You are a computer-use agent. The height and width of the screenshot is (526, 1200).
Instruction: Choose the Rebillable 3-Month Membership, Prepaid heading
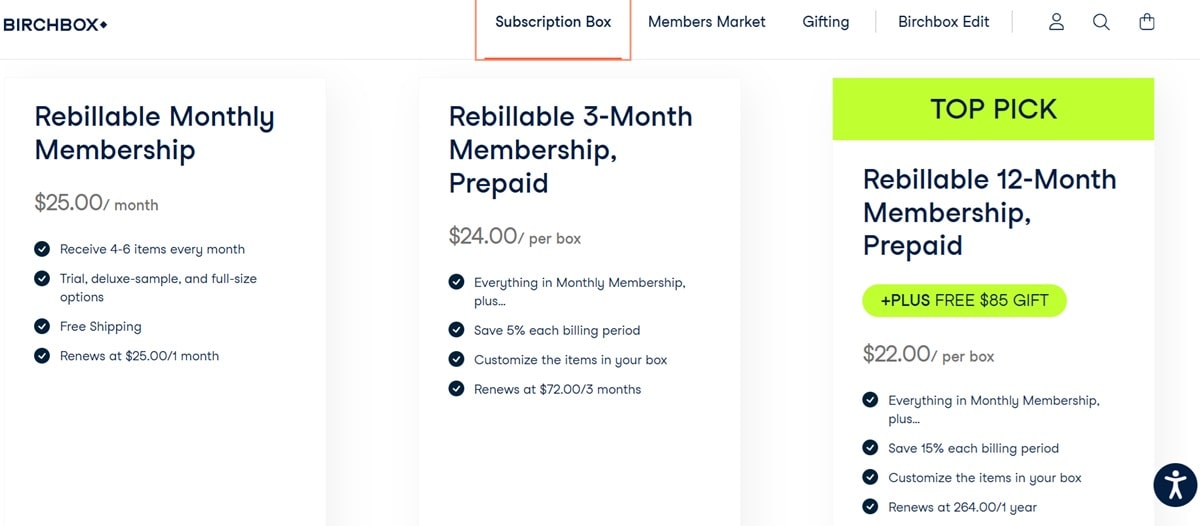coord(570,150)
